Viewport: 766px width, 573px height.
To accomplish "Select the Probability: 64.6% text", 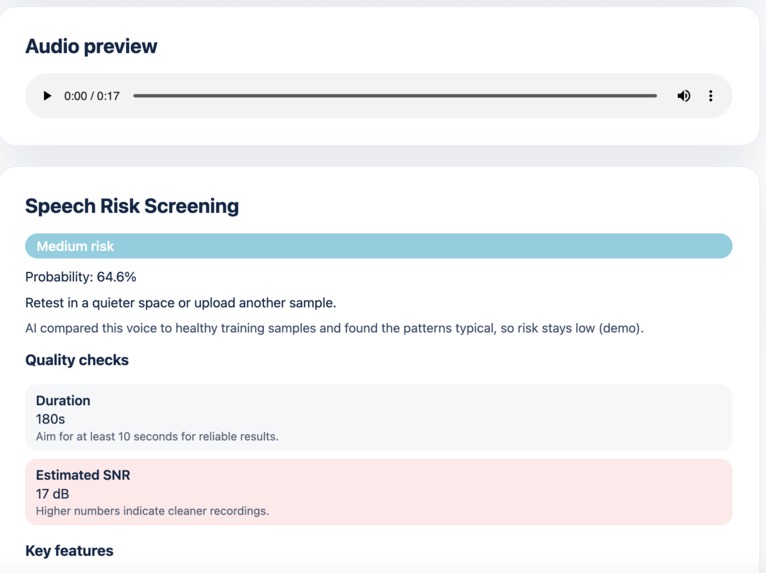I will (81, 277).
